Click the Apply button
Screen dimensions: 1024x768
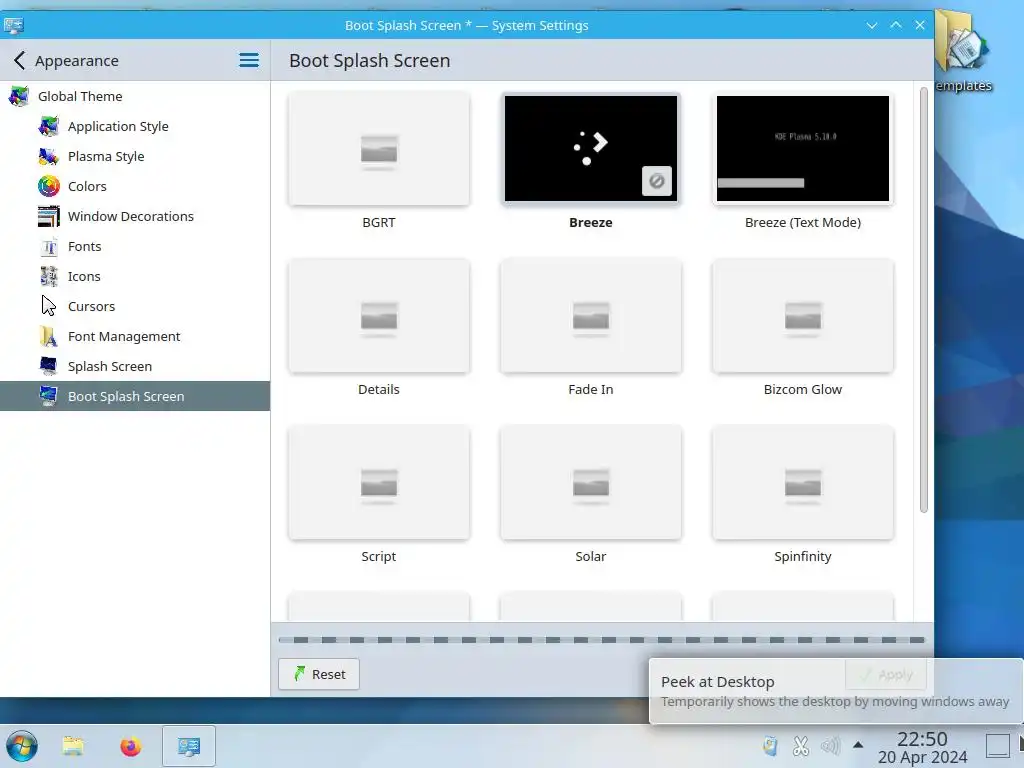tap(886, 675)
